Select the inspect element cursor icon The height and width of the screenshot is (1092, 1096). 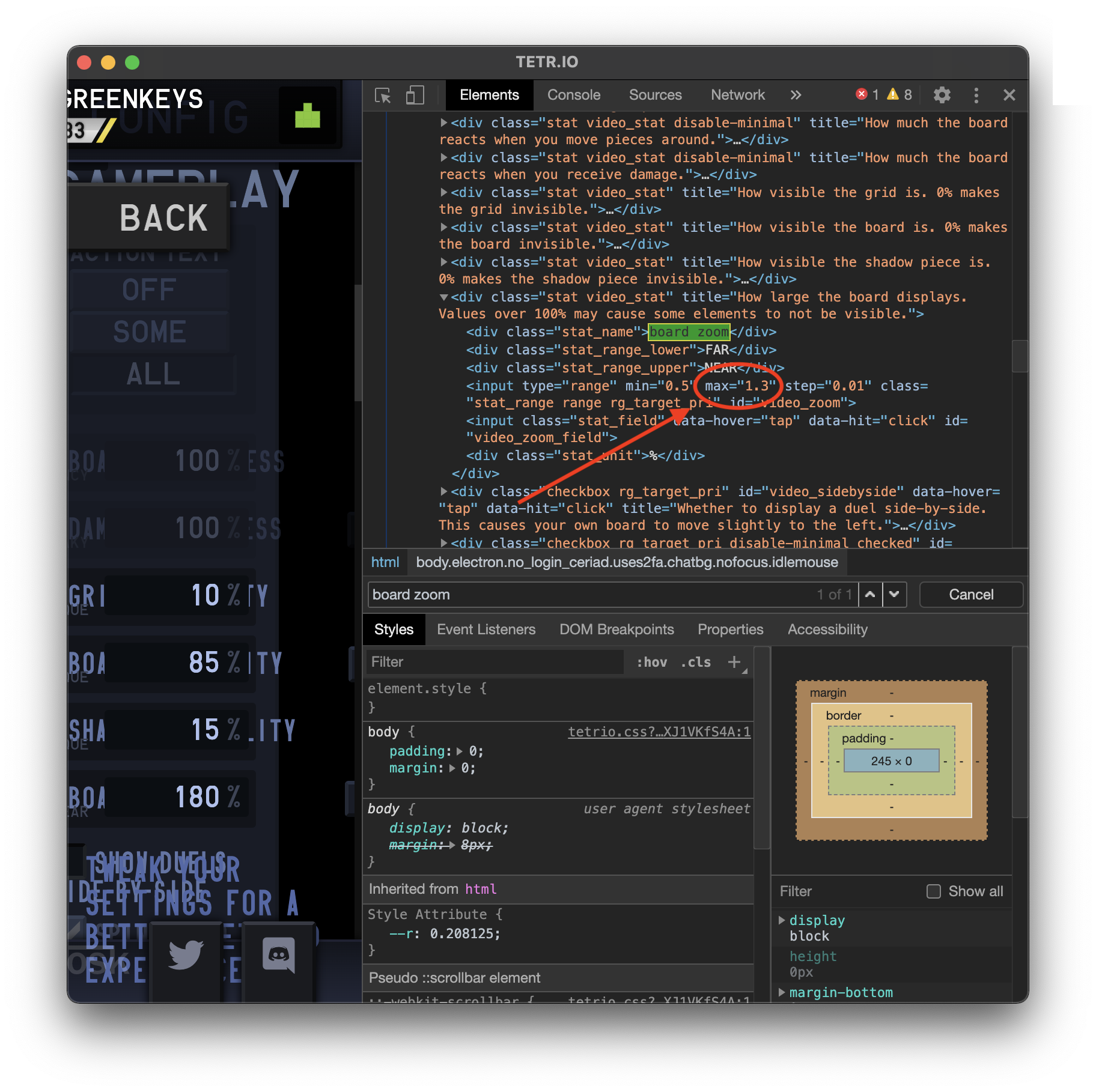click(383, 95)
